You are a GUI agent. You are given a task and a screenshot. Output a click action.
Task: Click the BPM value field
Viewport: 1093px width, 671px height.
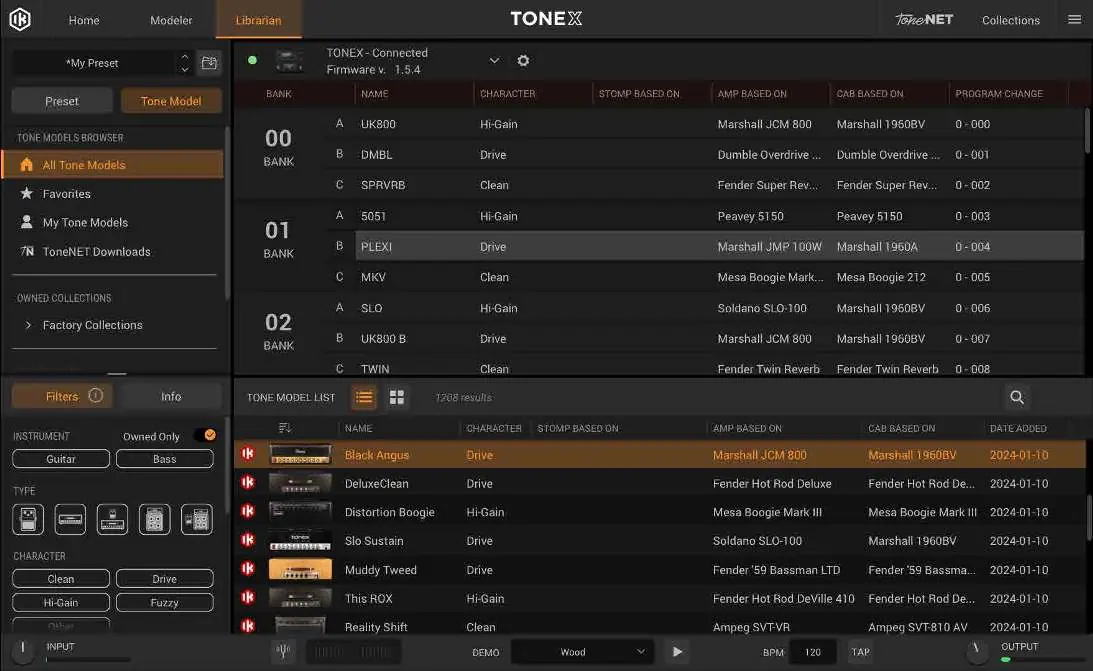pos(812,651)
